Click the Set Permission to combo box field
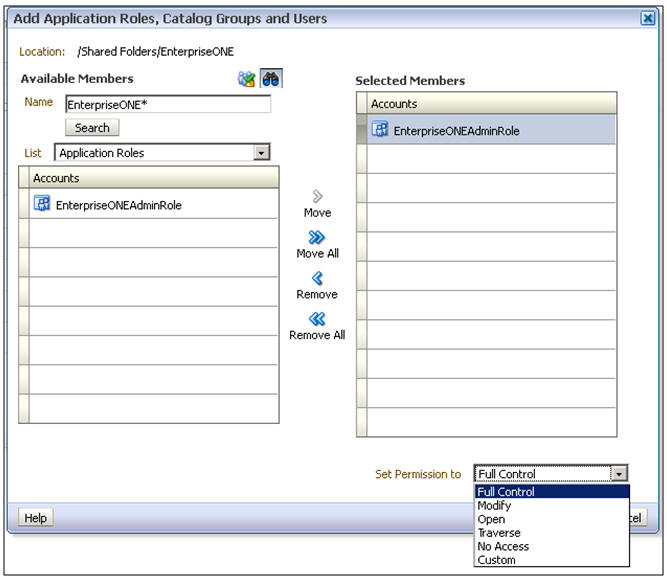The image size is (667, 578). pyautogui.click(x=551, y=474)
